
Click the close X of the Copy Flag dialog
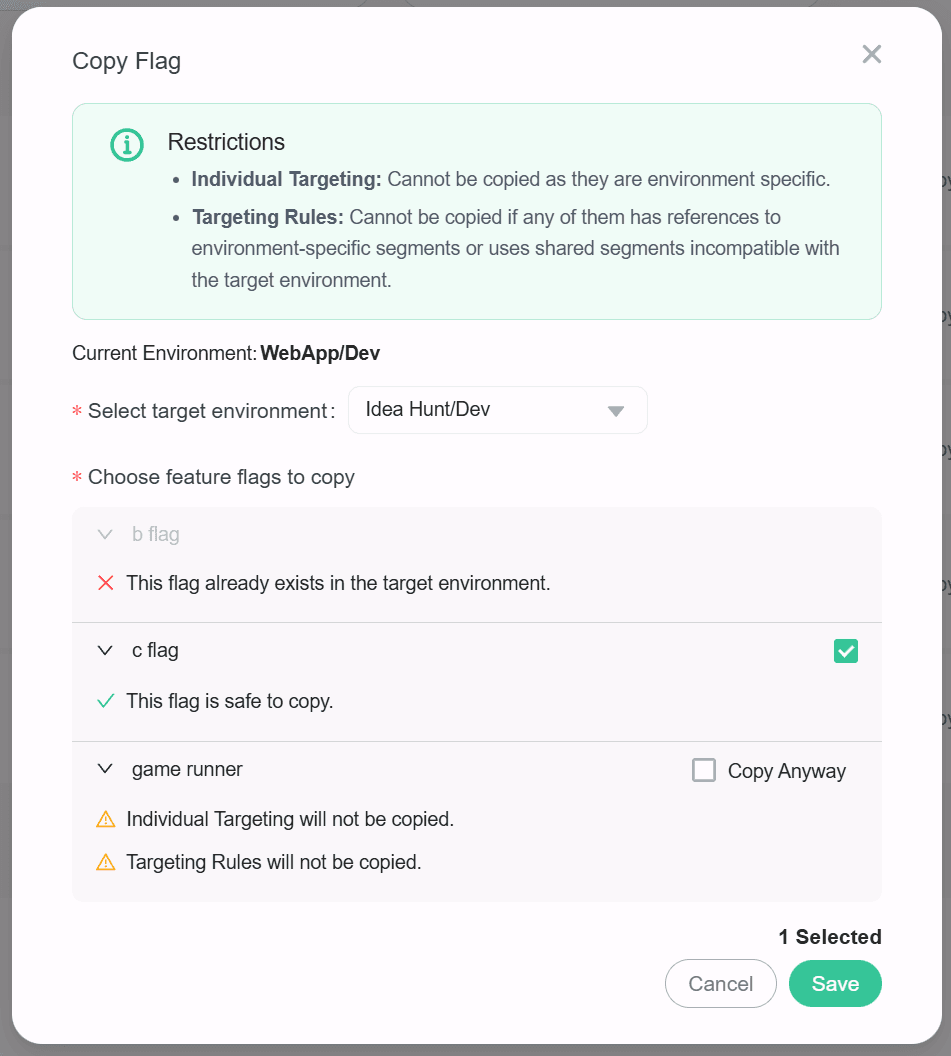(x=871, y=55)
